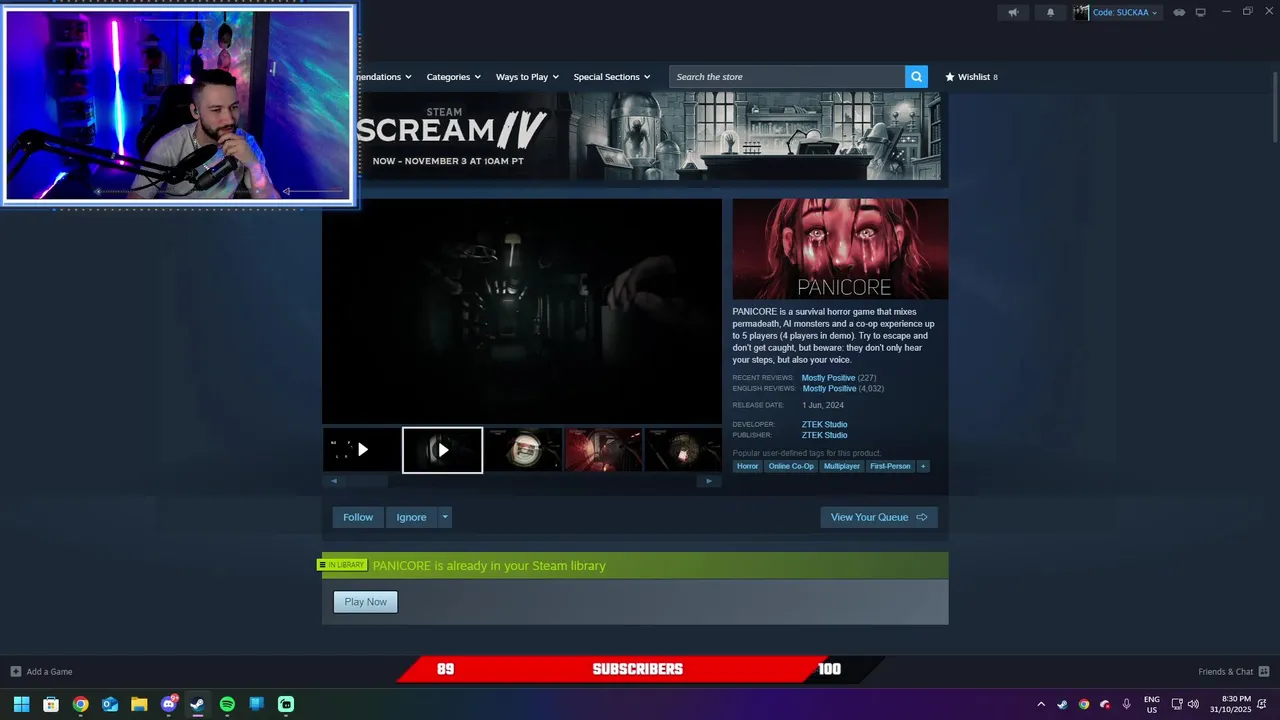Click the Steam system tray icon

pos(1062,704)
